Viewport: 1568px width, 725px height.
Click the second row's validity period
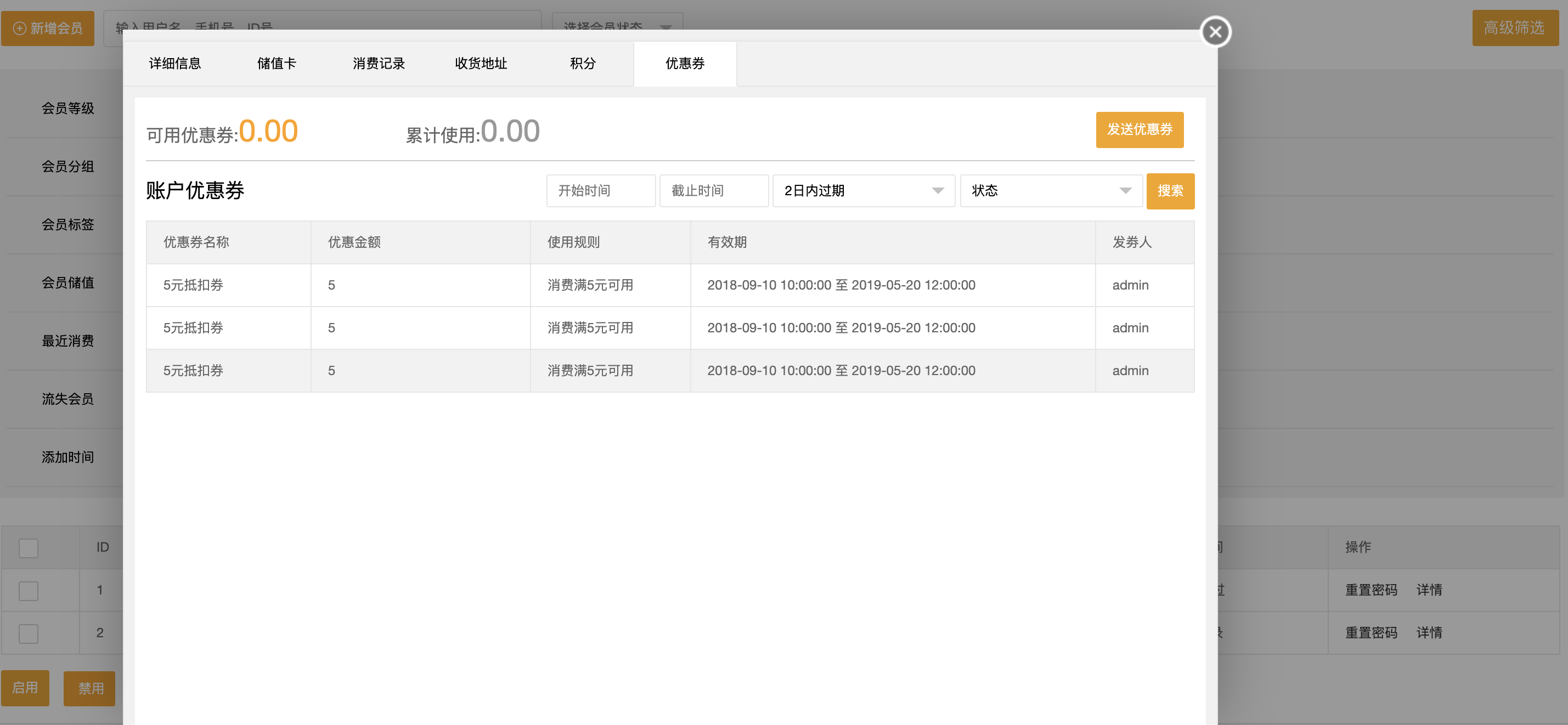point(841,328)
